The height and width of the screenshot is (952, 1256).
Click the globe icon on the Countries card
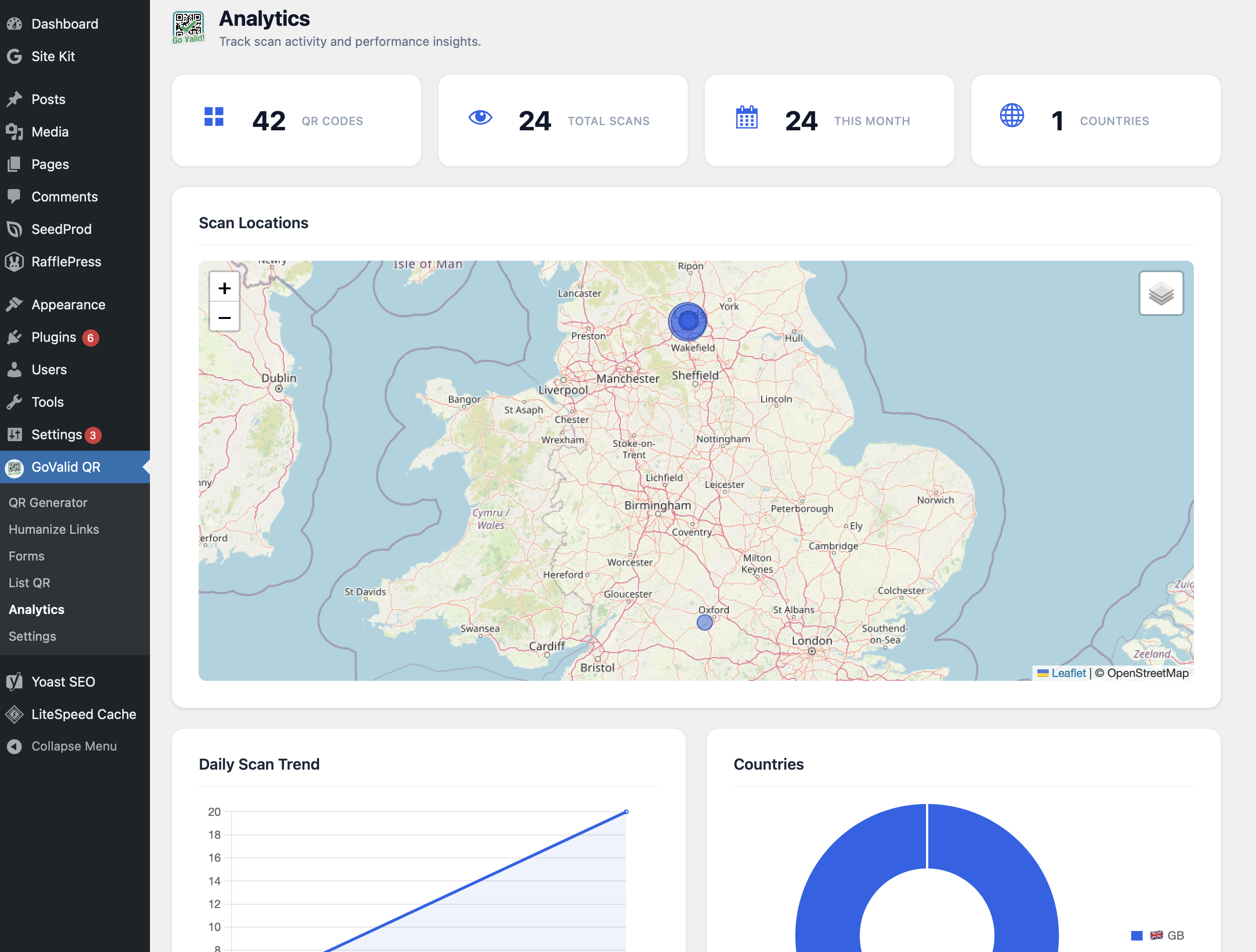tap(1012, 117)
